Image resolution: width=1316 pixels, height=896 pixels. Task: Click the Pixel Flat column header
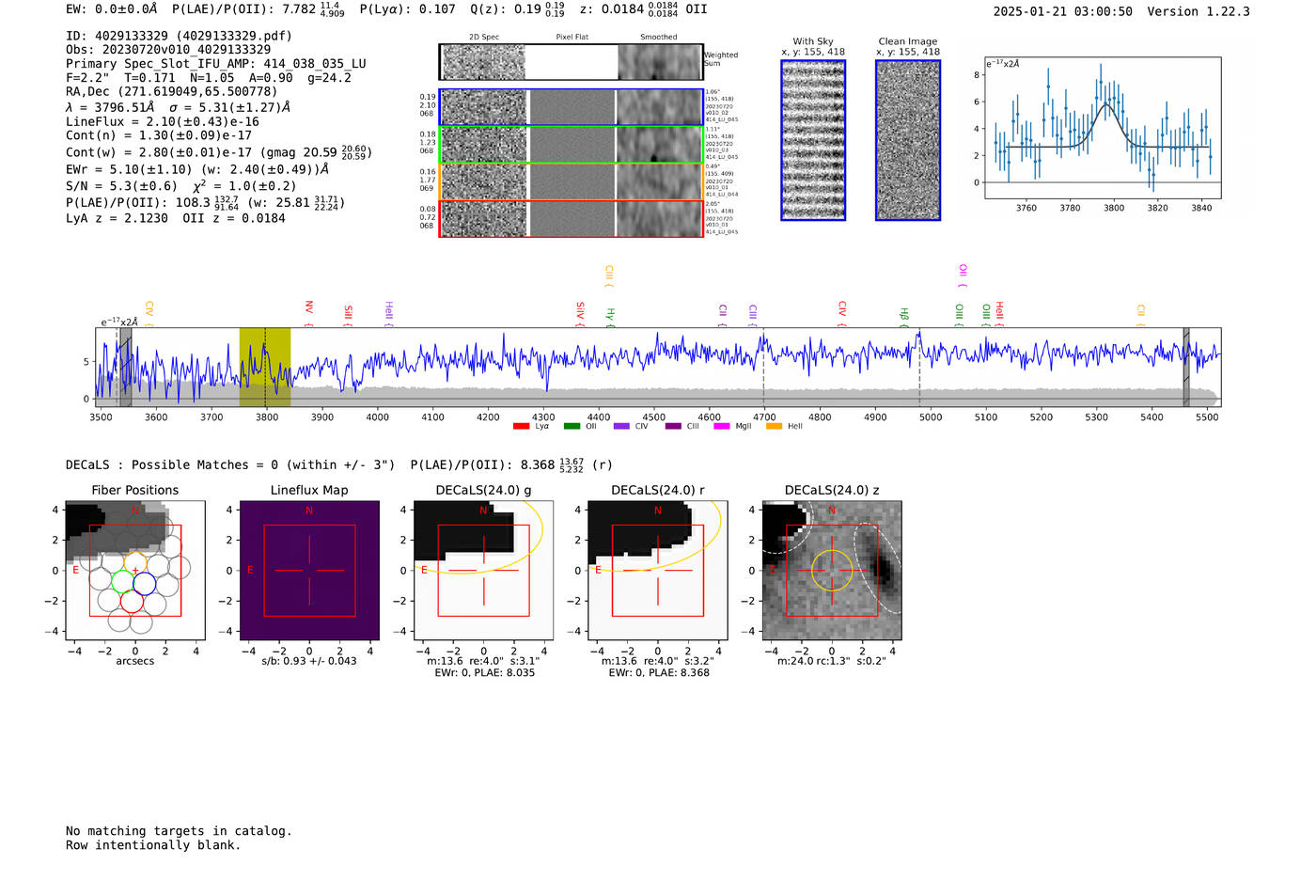tap(572, 38)
